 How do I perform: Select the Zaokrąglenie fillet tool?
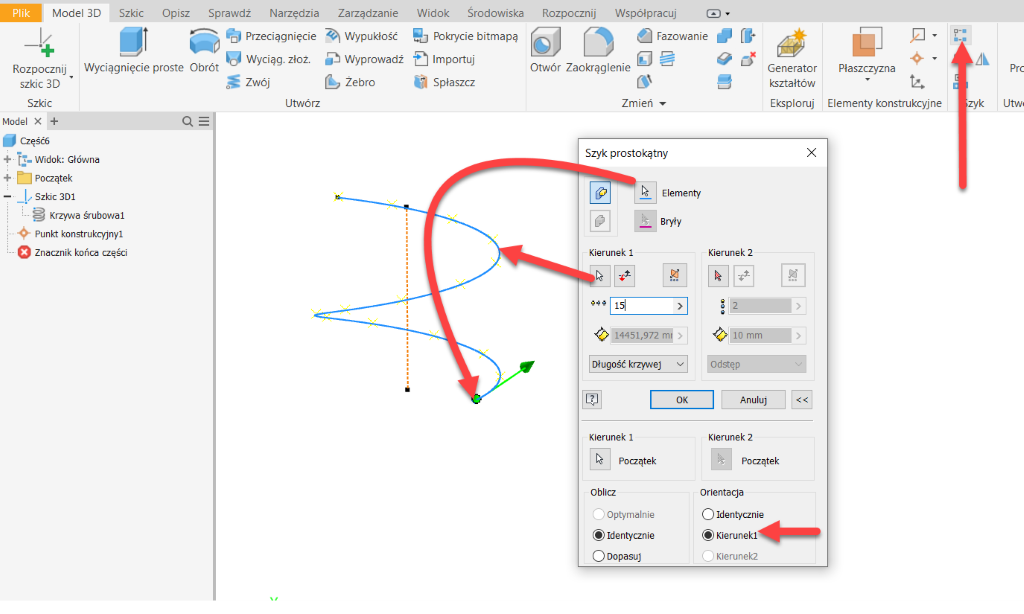click(598, 43)
